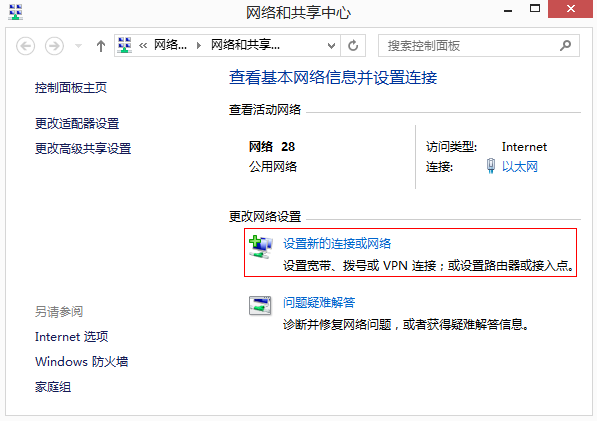Viewport: 597px width, 421px height.
Task: Go up one level with up arrow
Action: click(x=101, y=46)
